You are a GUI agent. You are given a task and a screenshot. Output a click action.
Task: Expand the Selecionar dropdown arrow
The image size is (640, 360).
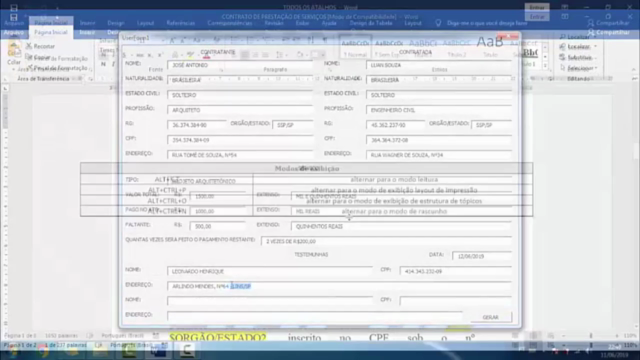click(x=596, y=68)
